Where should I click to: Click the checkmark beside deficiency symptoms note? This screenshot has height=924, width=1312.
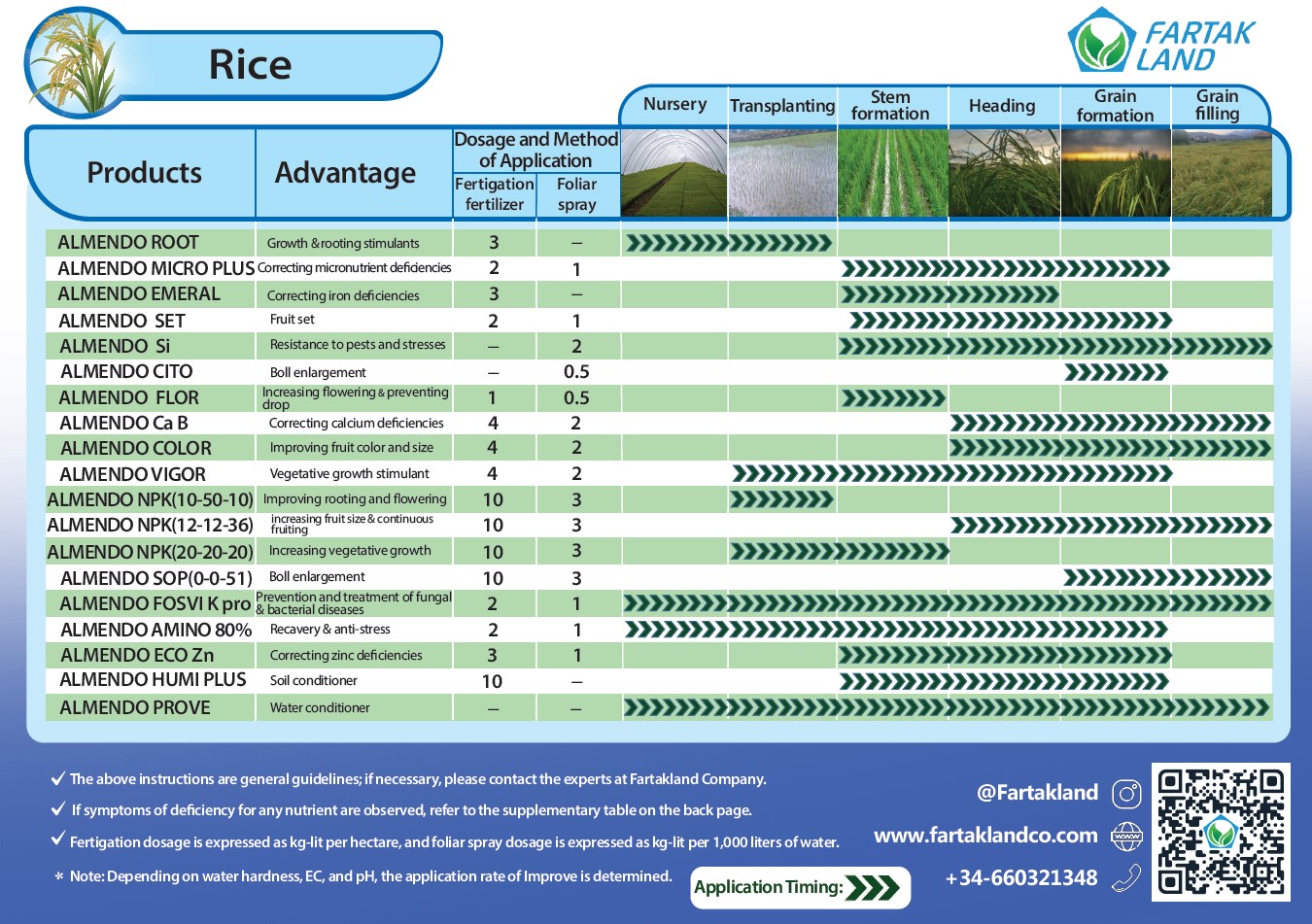tap(57, 809)
